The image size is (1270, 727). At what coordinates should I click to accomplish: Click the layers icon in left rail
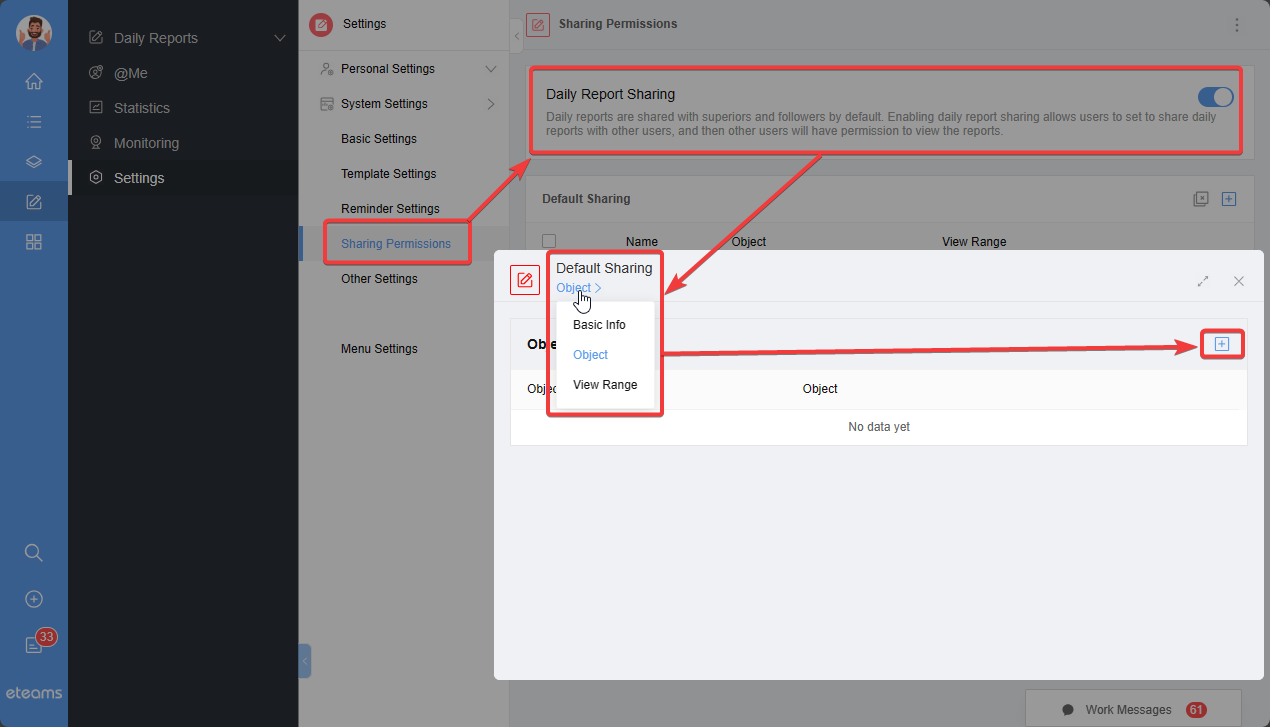click(34, 162)
